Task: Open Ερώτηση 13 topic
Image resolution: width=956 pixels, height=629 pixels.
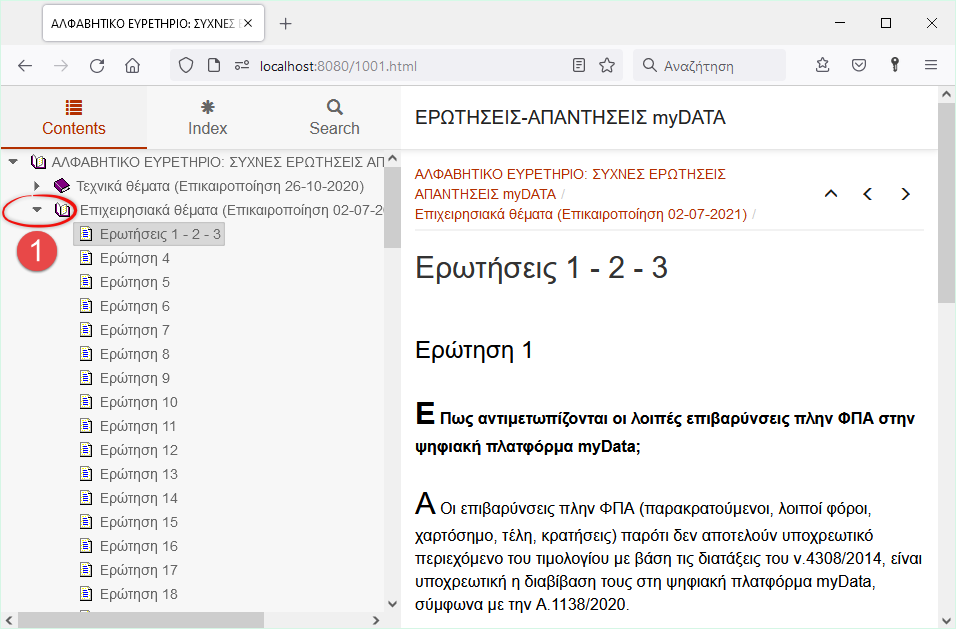Action: coord(139,474)
